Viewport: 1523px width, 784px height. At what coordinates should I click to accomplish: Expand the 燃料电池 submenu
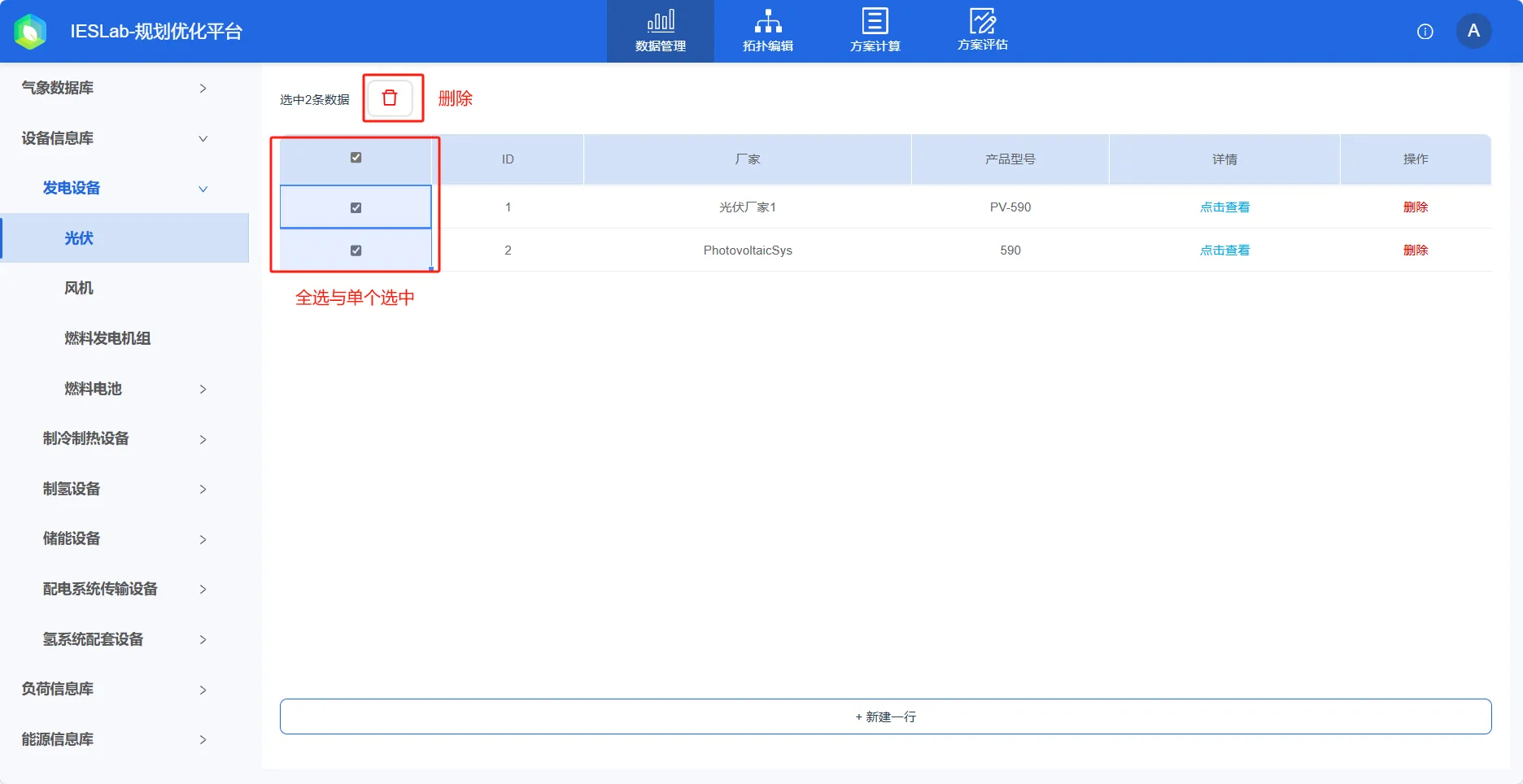pyautogui.click(x=124, y=389)
